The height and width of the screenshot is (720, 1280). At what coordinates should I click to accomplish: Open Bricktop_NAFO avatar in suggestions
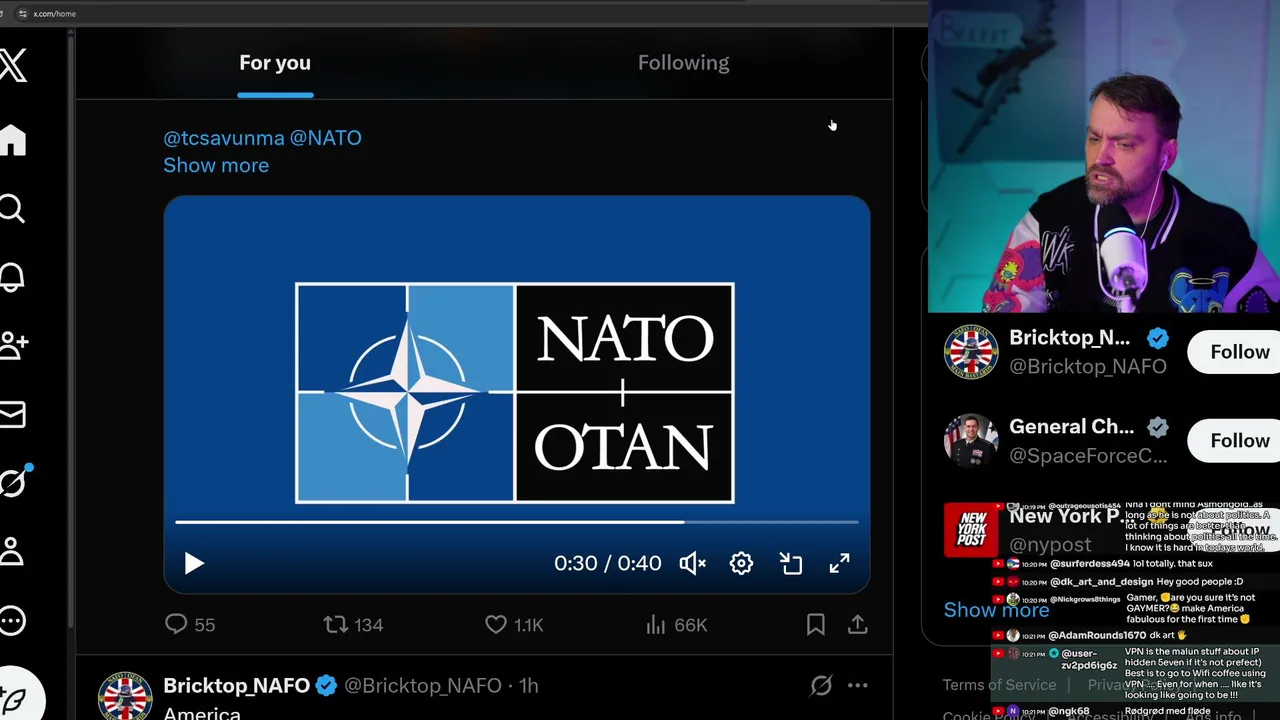(x=971, y=352)
